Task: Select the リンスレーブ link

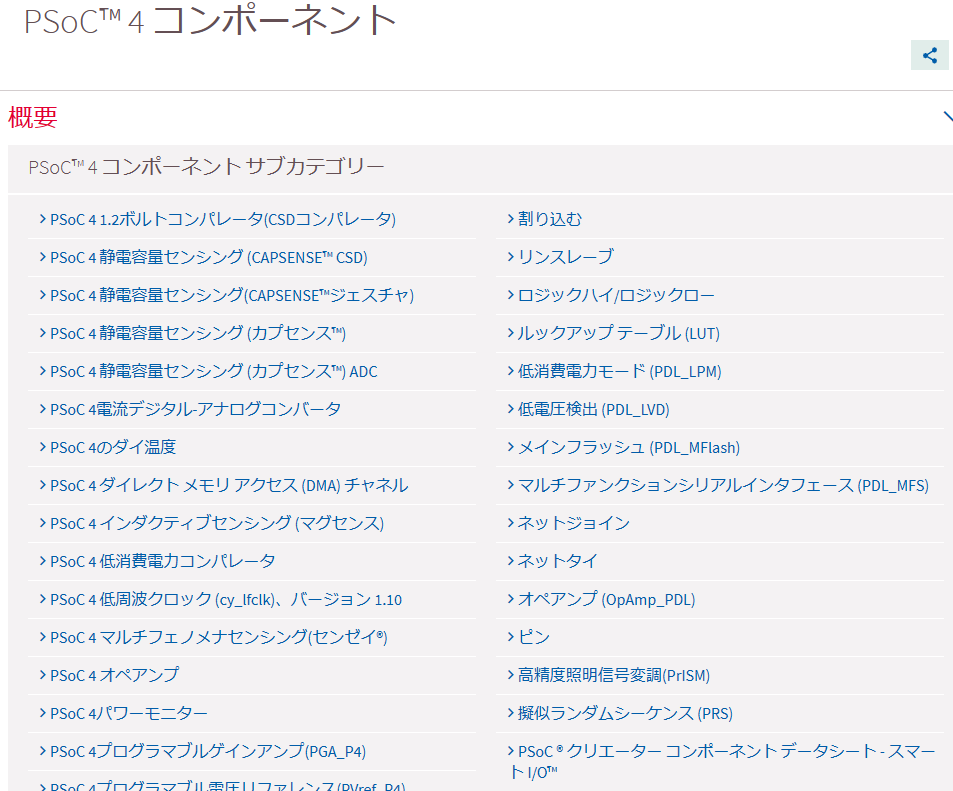Action: [x=565, y=257]
